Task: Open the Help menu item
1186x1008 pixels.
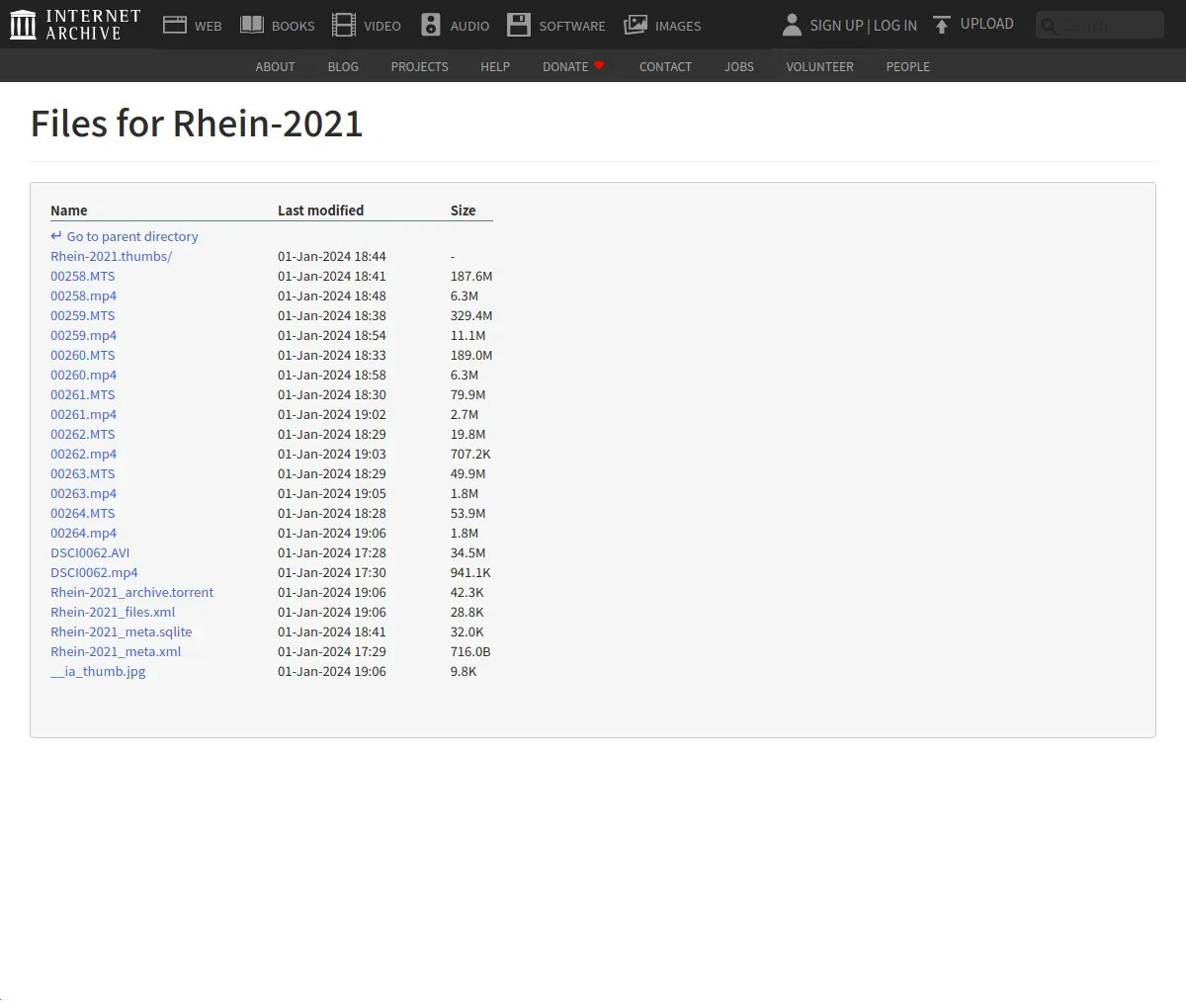Action: [495, 66]
